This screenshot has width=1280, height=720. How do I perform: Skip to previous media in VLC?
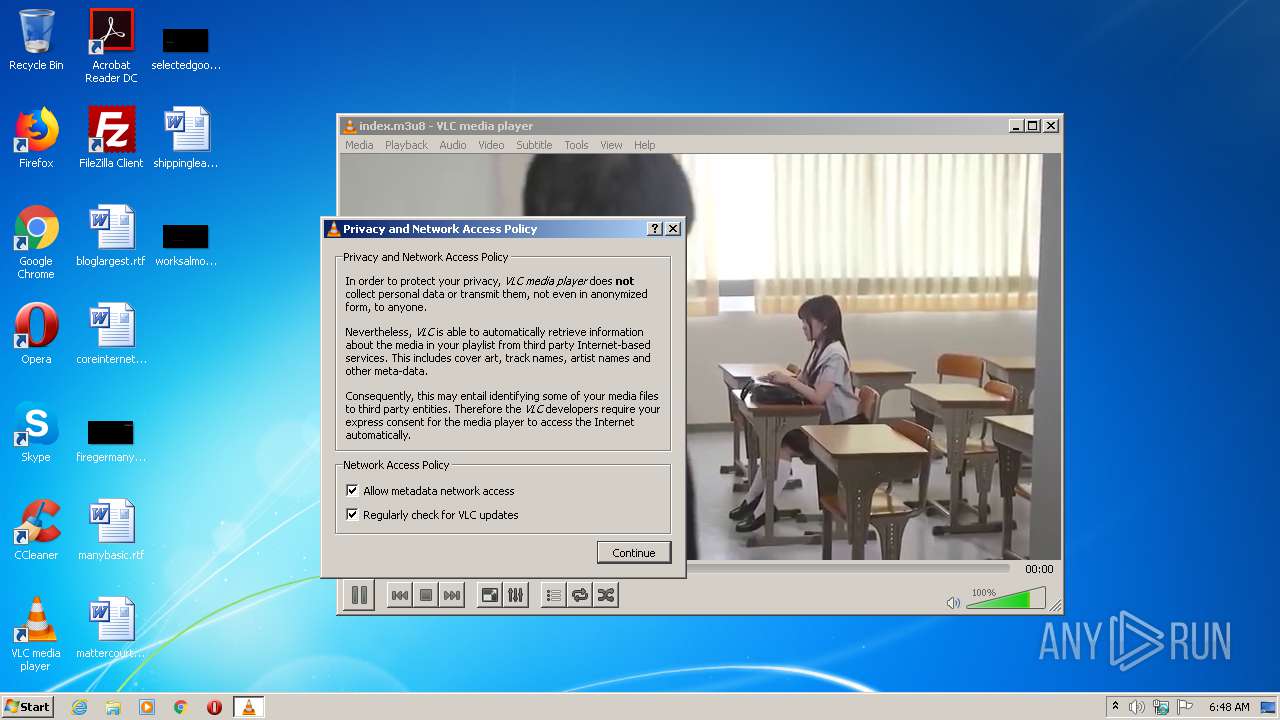(x=399, y=595)
